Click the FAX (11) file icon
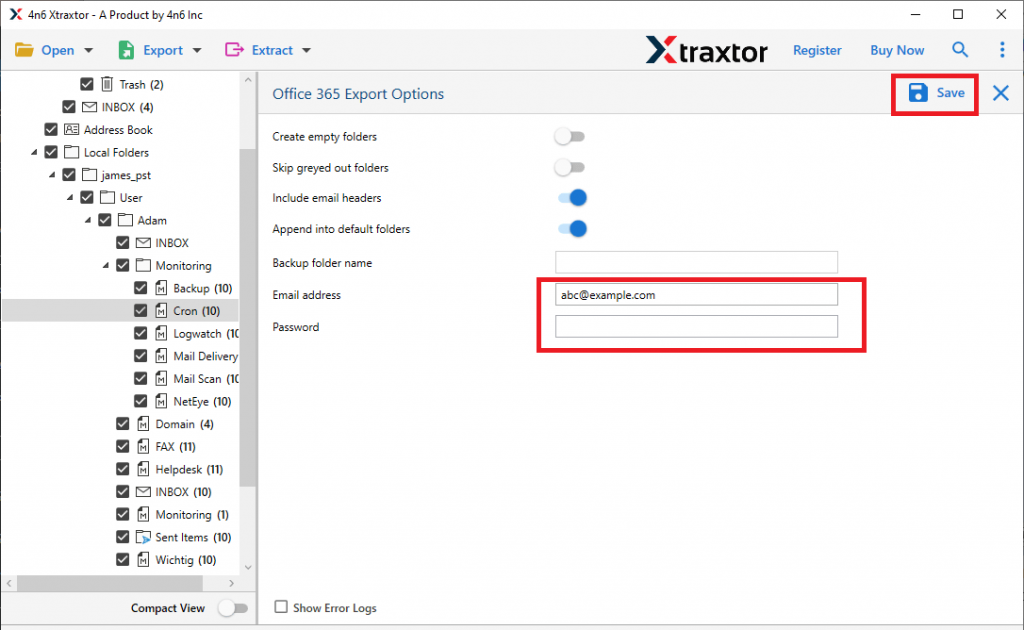Viewport: 1024px width, 630px height. (143, 447)
